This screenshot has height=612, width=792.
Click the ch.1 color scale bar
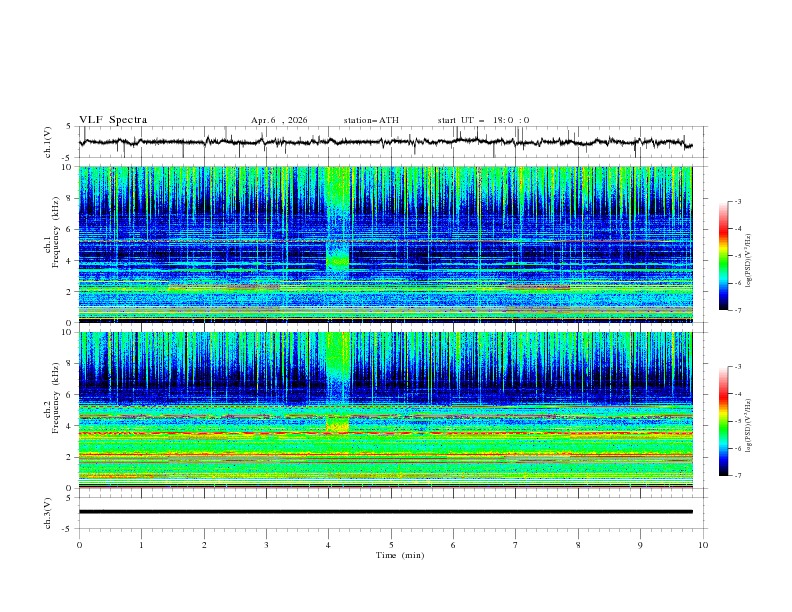pyautogui.click(x=724, y=256)
